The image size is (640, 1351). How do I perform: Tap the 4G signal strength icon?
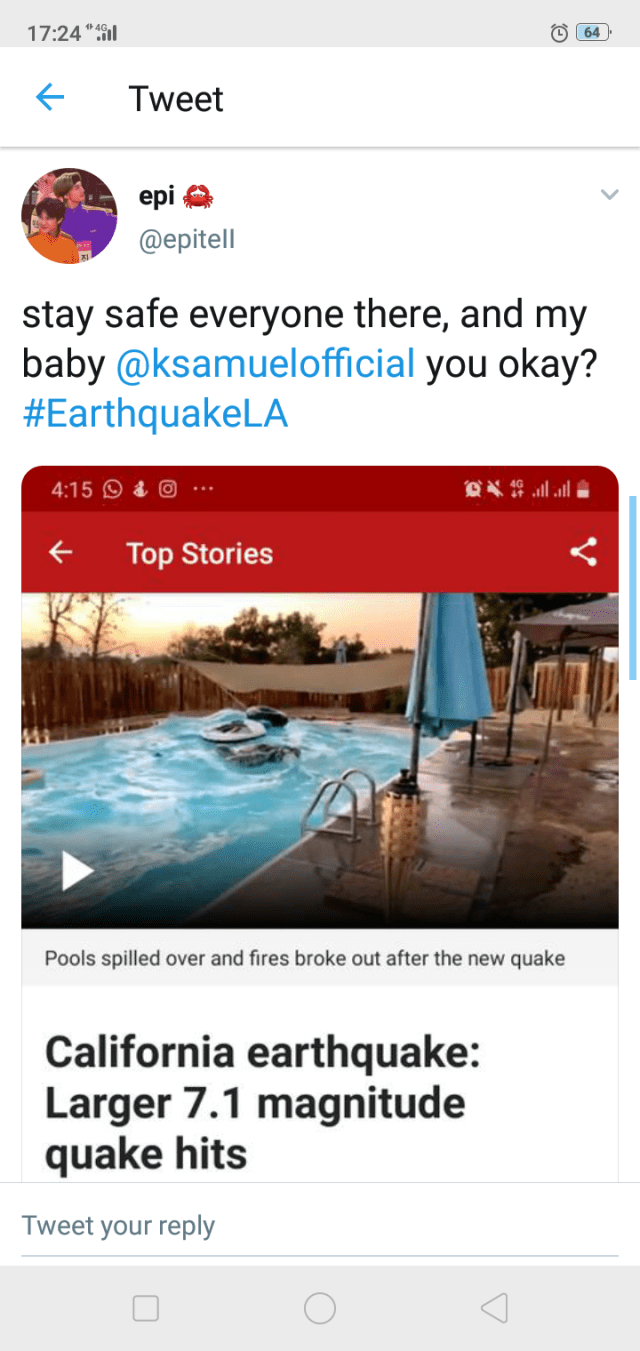[105, 32]
